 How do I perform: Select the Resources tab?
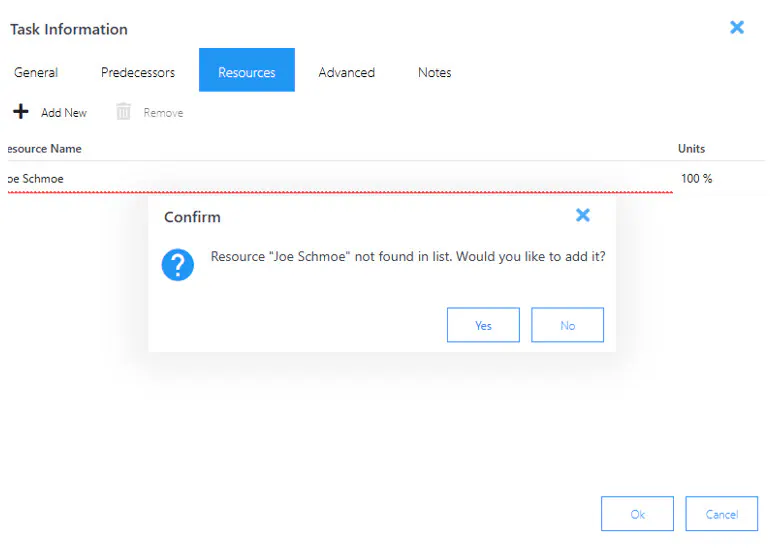247,70
